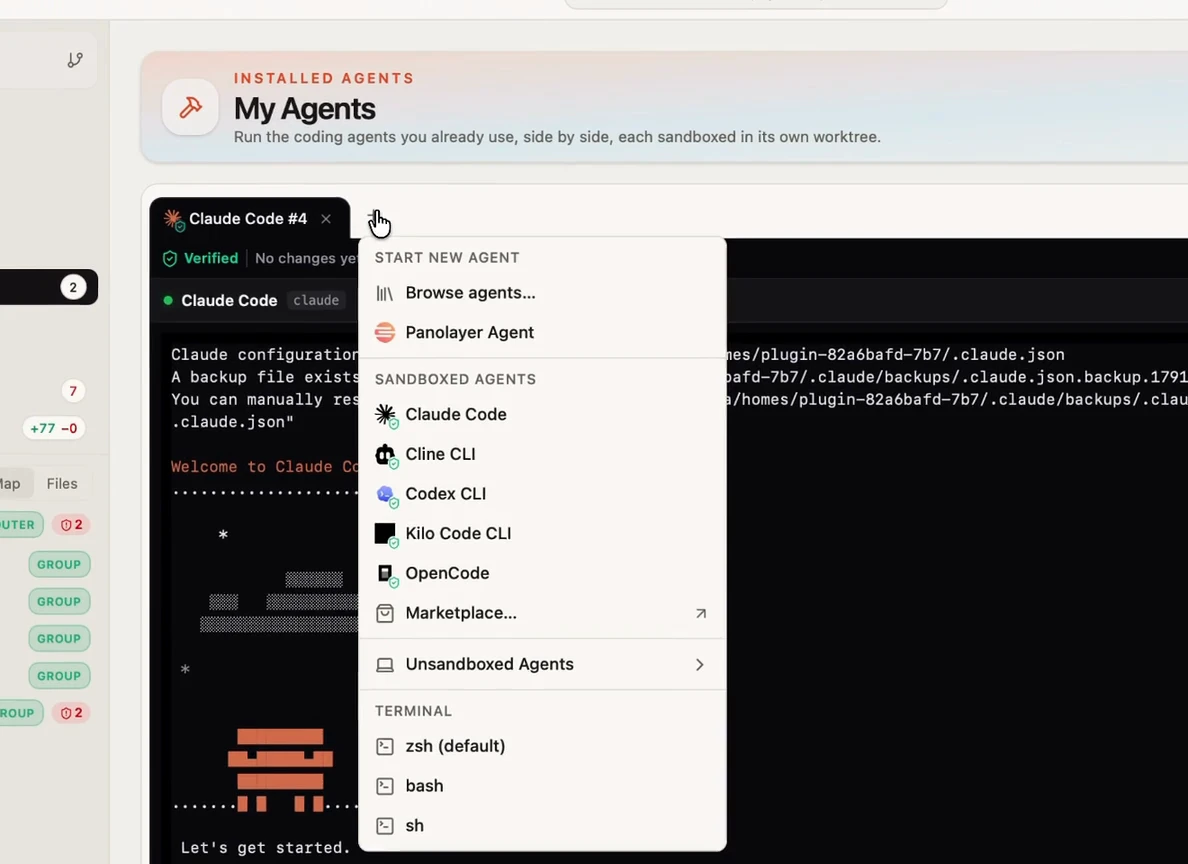
Task: Click the zsh terminal icon
Action: [x=385, y=747]
